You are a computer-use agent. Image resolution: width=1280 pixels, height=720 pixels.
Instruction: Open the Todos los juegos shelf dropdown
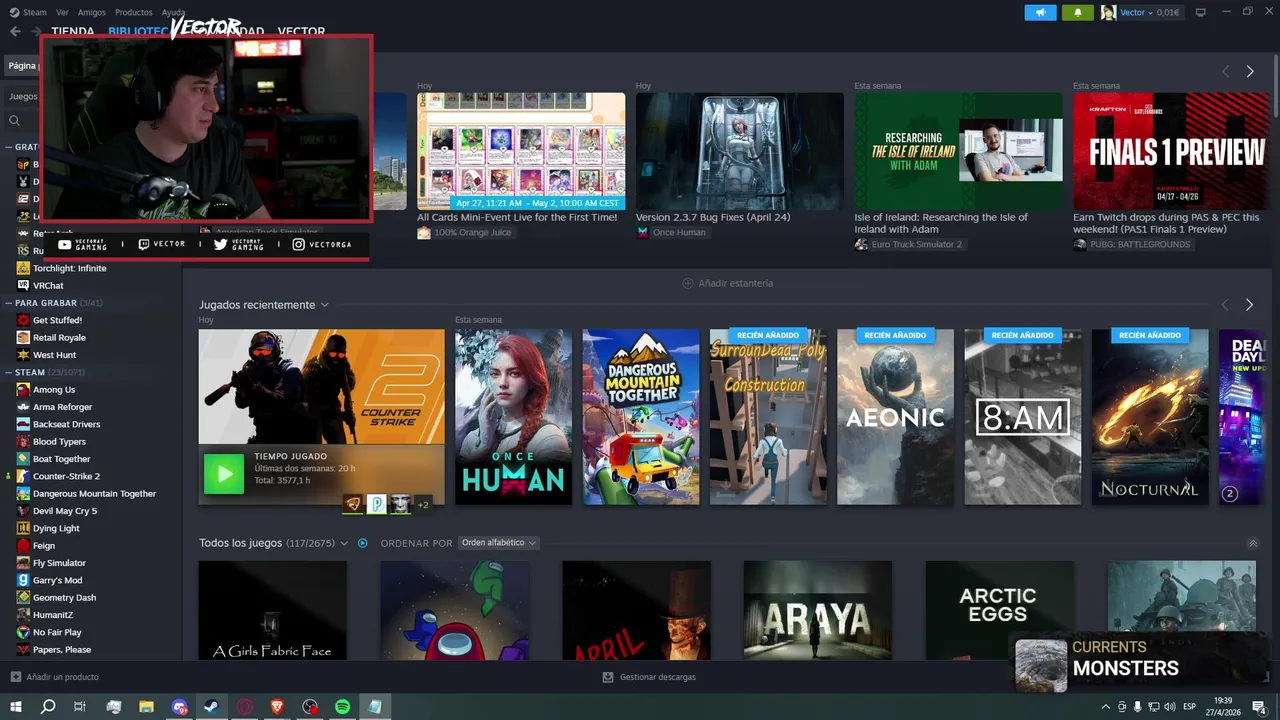[344, 543]
